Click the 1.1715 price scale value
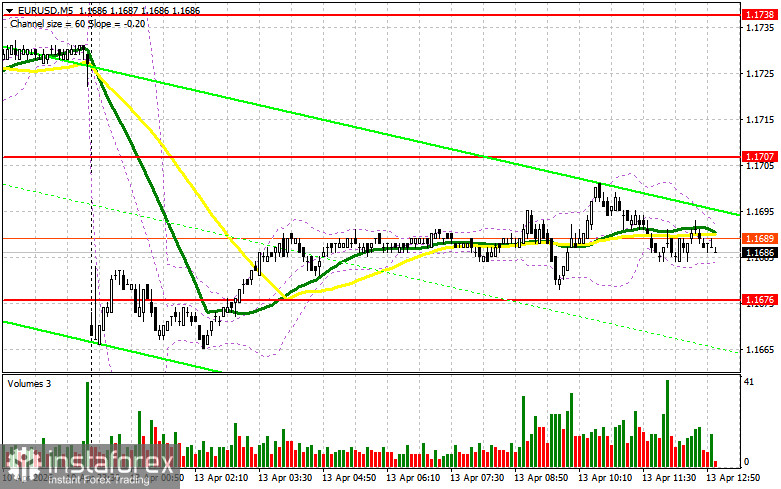This screenshot has height=489, width=781. [760, 120]
